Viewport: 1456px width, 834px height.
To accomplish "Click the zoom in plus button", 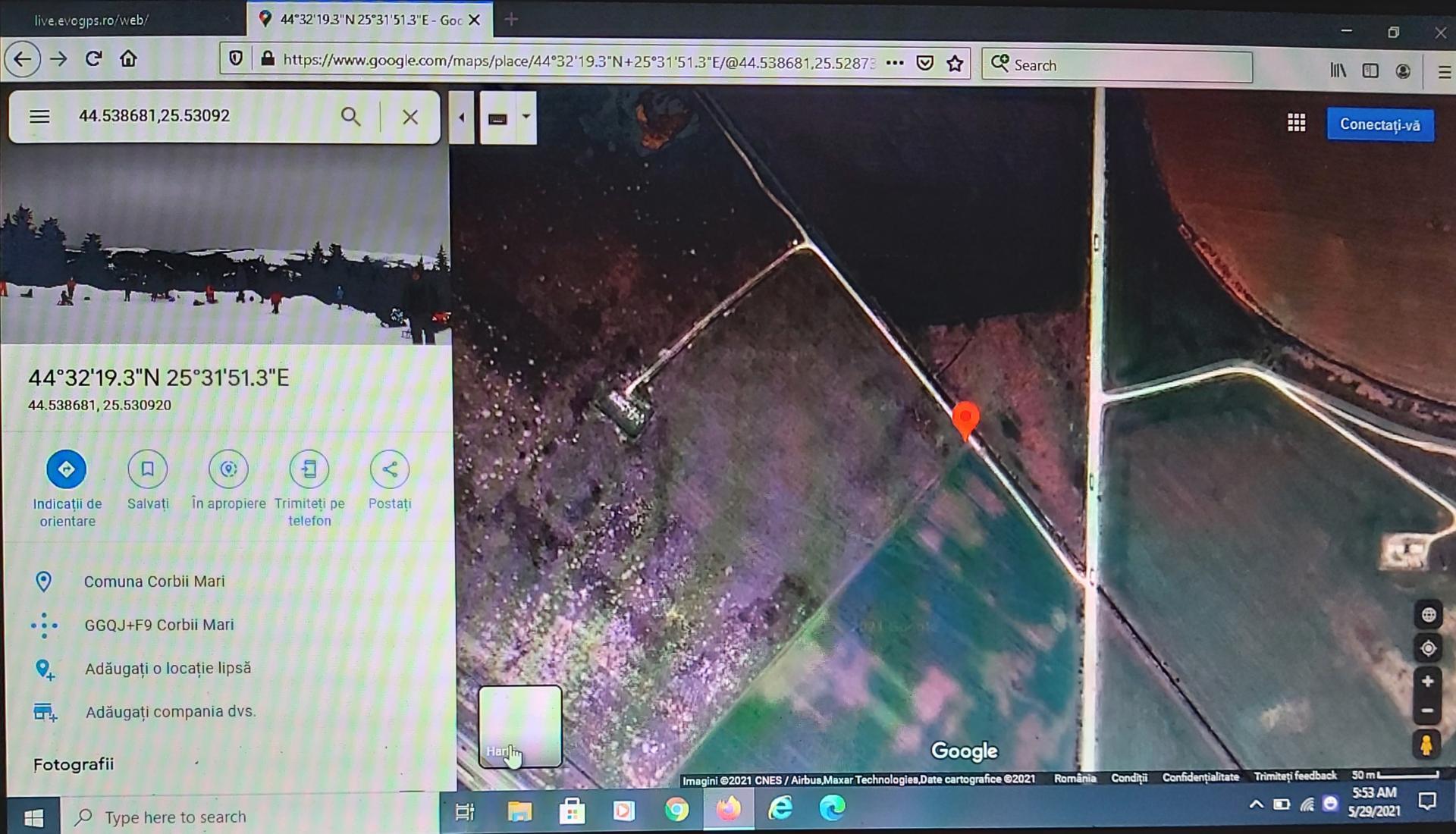I will [x=1427, y=681].
